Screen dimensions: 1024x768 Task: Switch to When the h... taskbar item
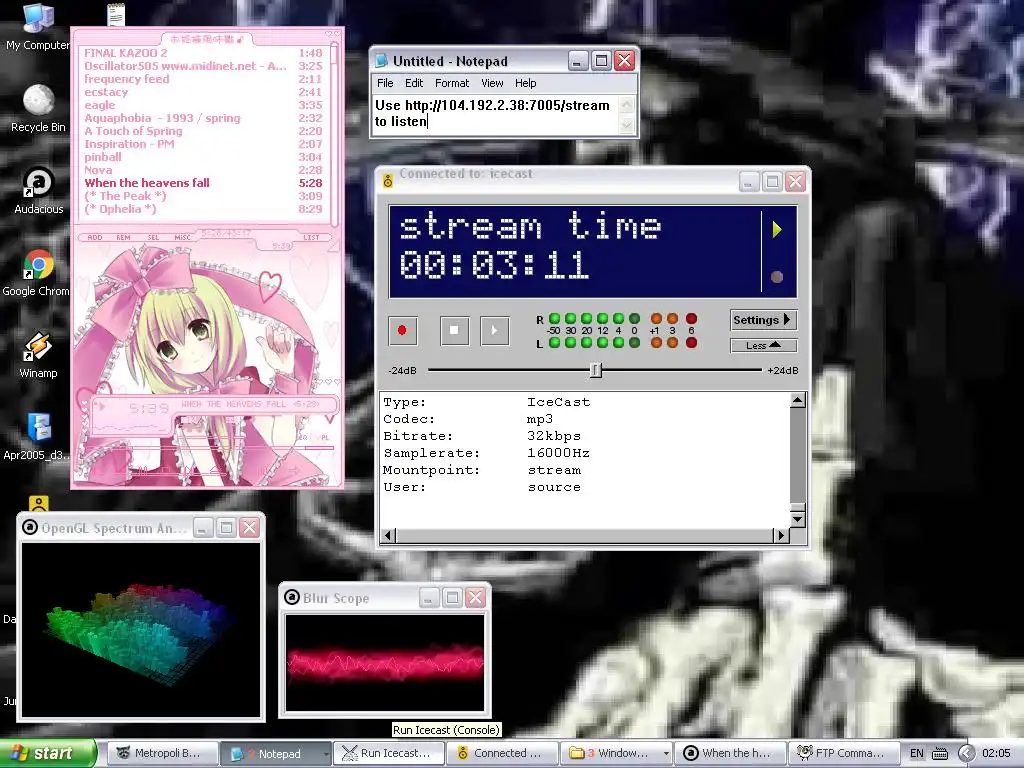click(729, 753)
